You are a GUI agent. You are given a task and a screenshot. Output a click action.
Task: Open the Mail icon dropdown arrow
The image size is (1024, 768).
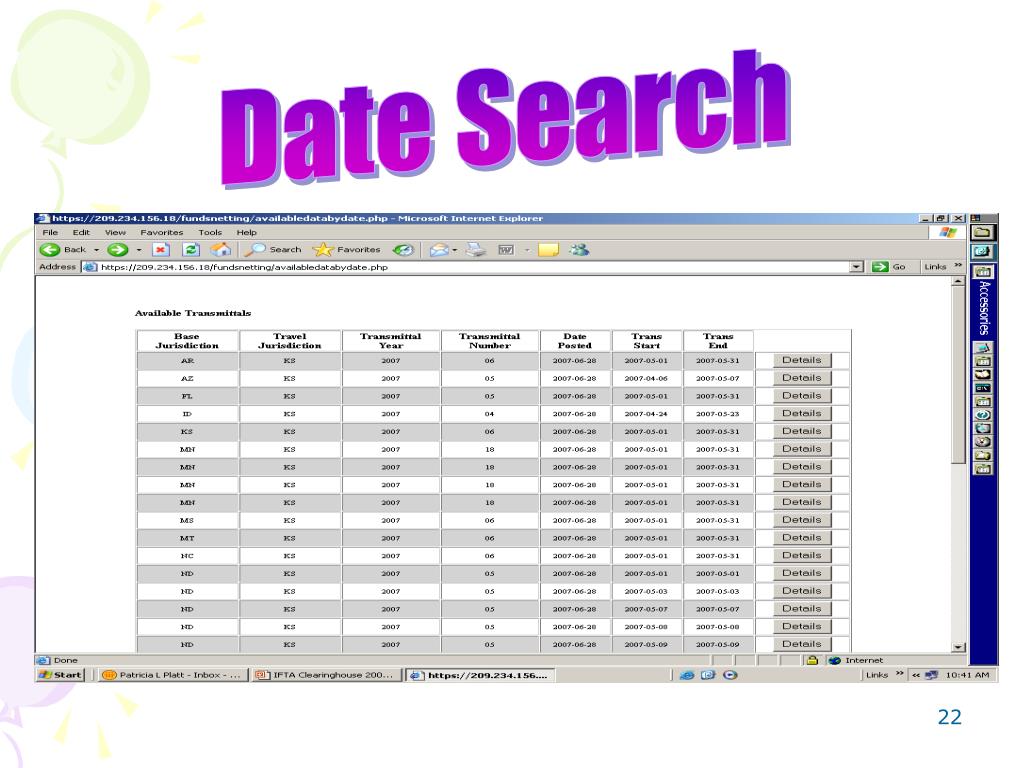point(455,250)
